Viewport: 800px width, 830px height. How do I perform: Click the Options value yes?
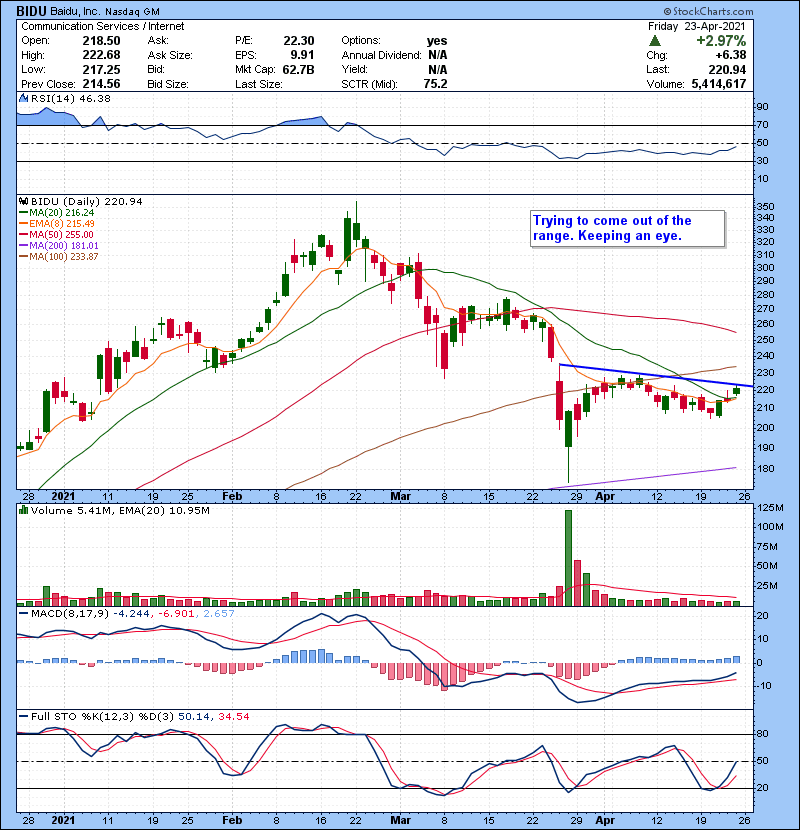click(x=437, y=41)
